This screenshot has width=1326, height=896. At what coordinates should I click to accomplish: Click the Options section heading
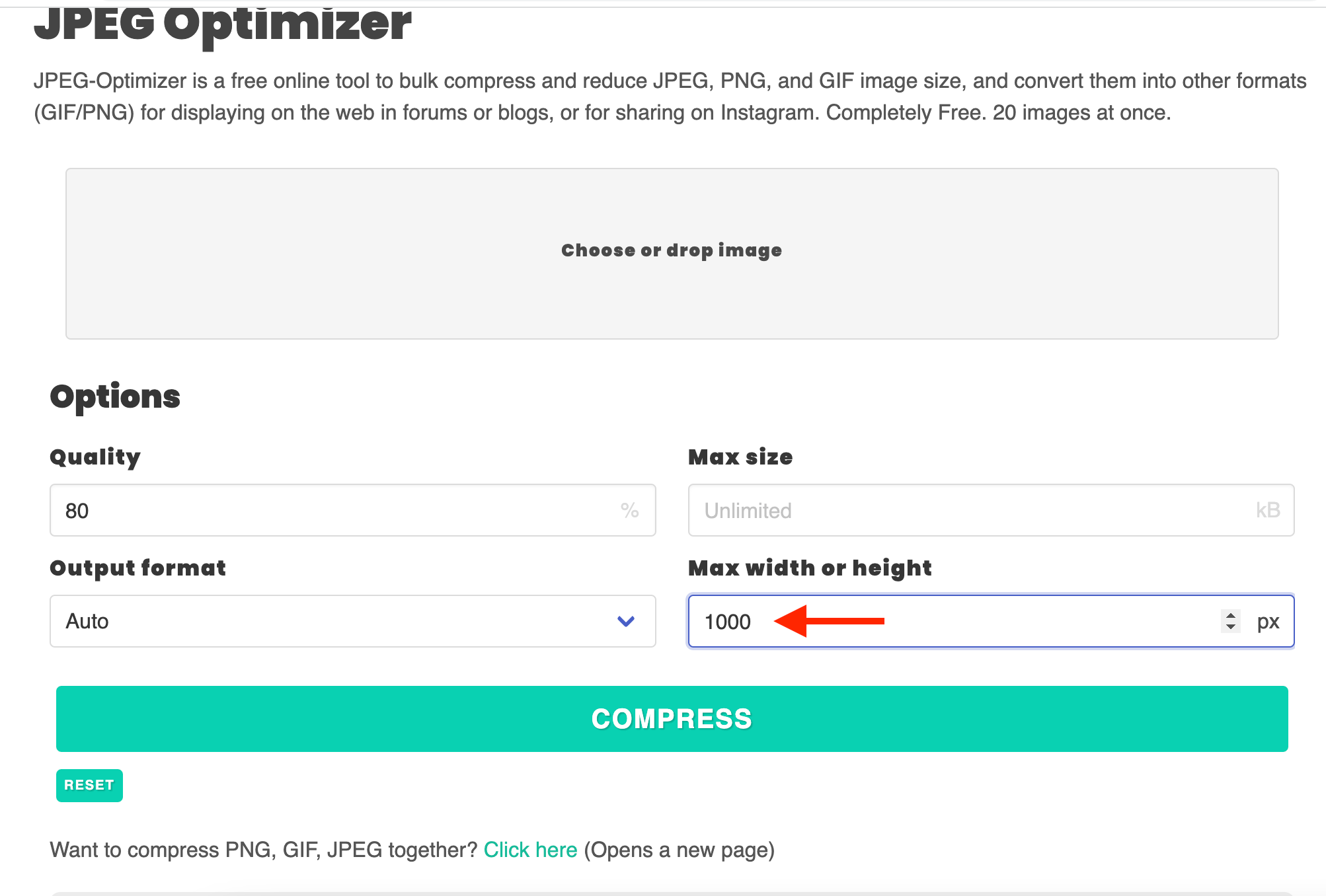114,396
